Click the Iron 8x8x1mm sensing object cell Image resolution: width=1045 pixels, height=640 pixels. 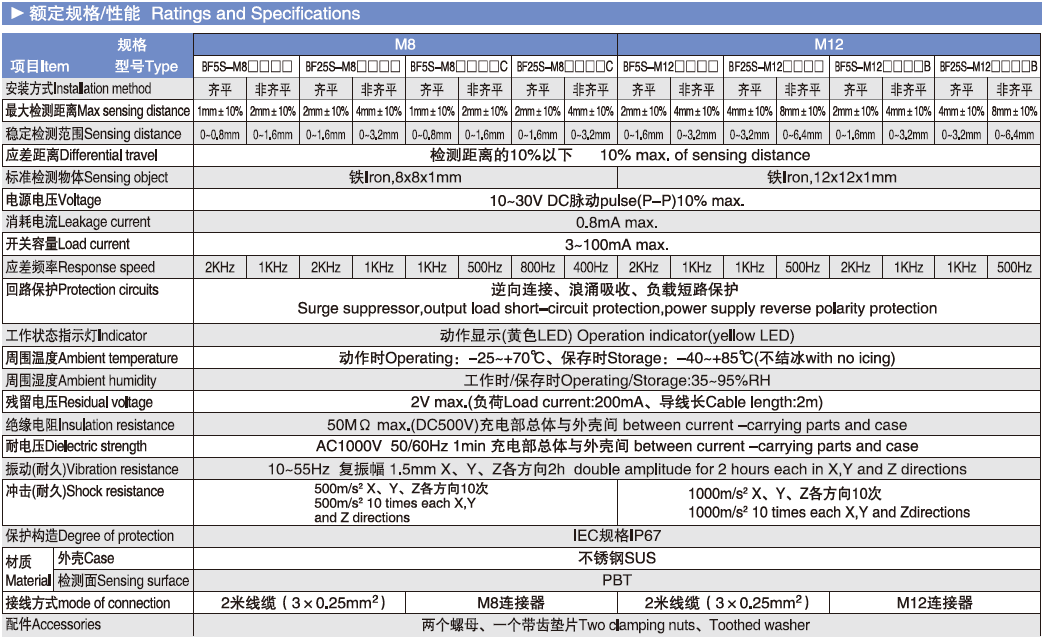405,177
